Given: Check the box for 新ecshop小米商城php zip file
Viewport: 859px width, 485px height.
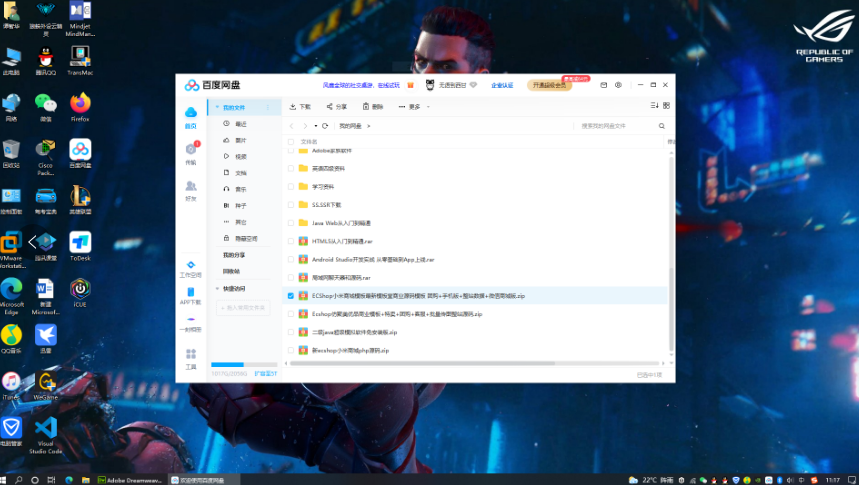Looking at the screenshot, I should click(291, 350).
